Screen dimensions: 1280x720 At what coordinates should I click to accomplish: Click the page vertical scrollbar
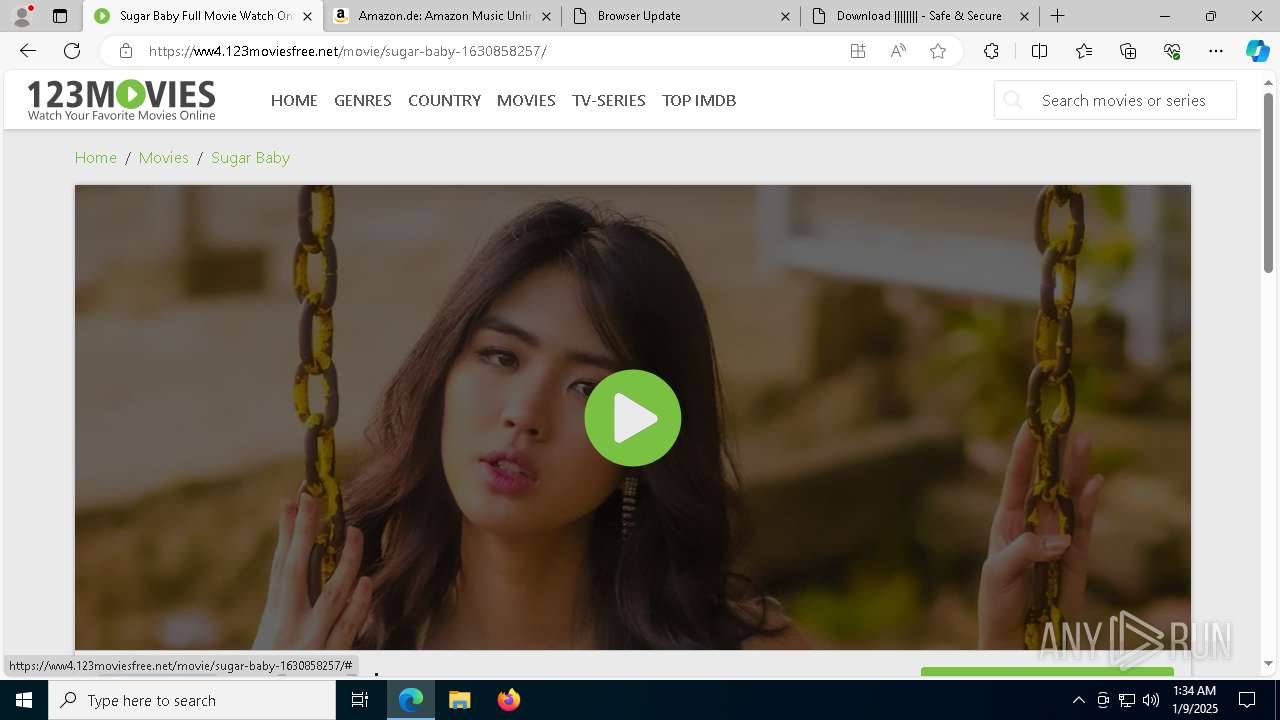point(1269,182)
